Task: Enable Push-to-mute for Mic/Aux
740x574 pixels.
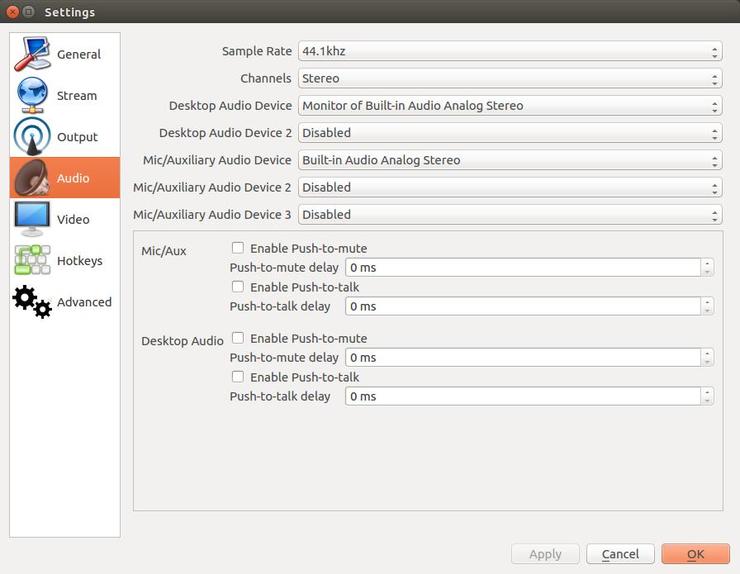Action: 238,248
